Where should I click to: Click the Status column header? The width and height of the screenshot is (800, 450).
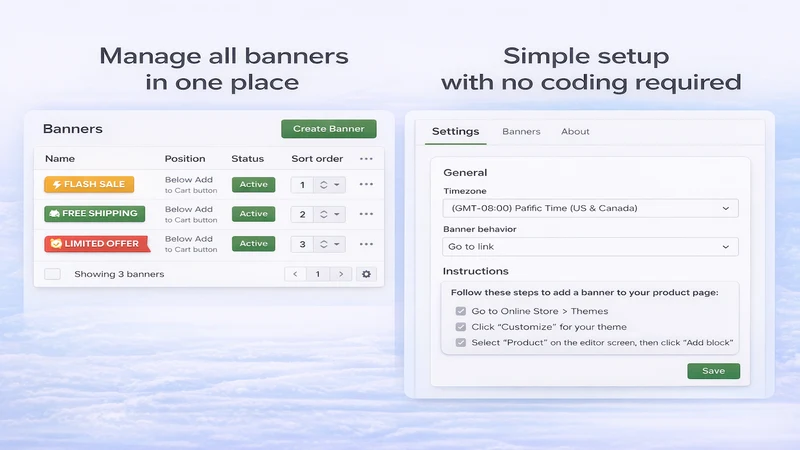point(247,159)
